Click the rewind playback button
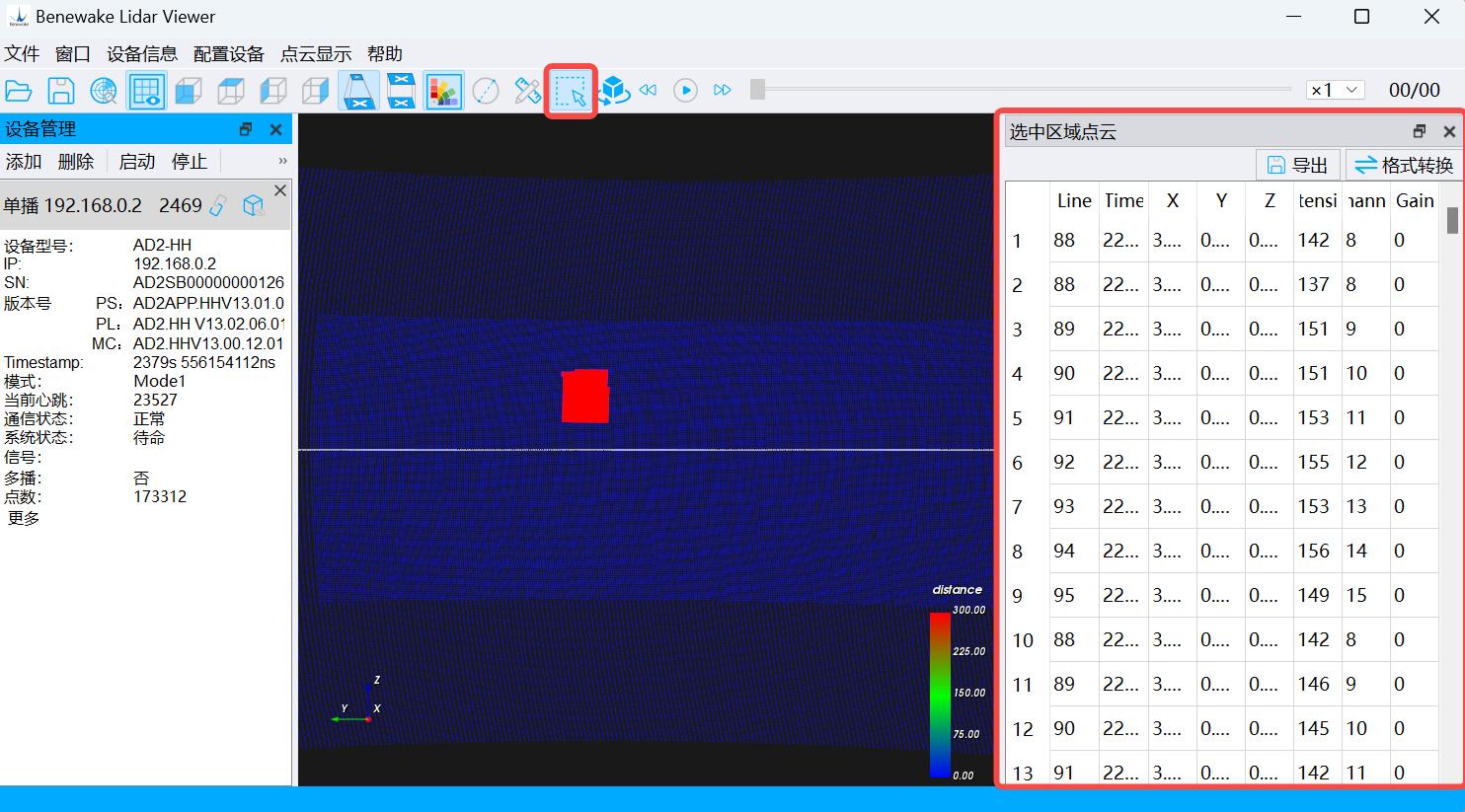 (x=648, y=90)
